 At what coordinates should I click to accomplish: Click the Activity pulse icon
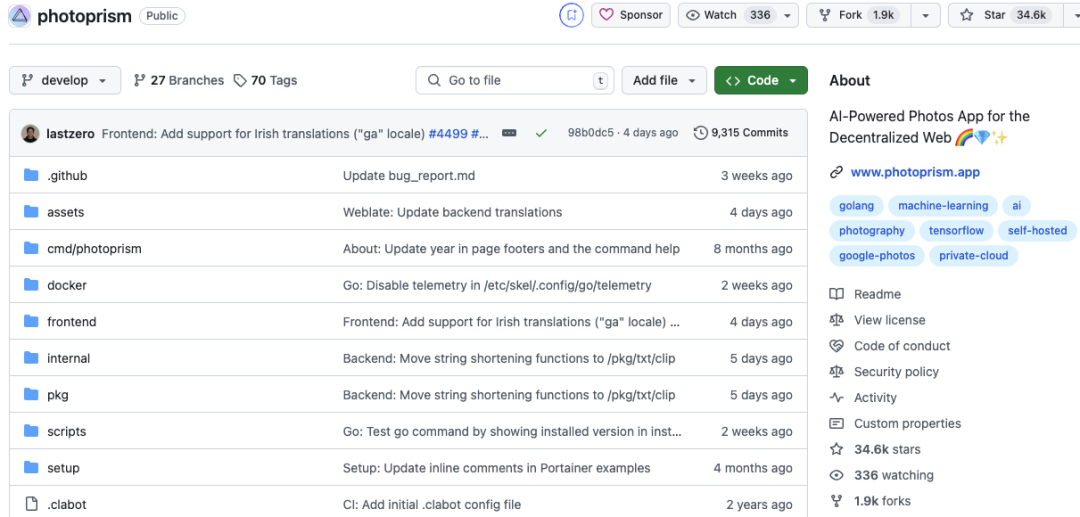point(837,398)
